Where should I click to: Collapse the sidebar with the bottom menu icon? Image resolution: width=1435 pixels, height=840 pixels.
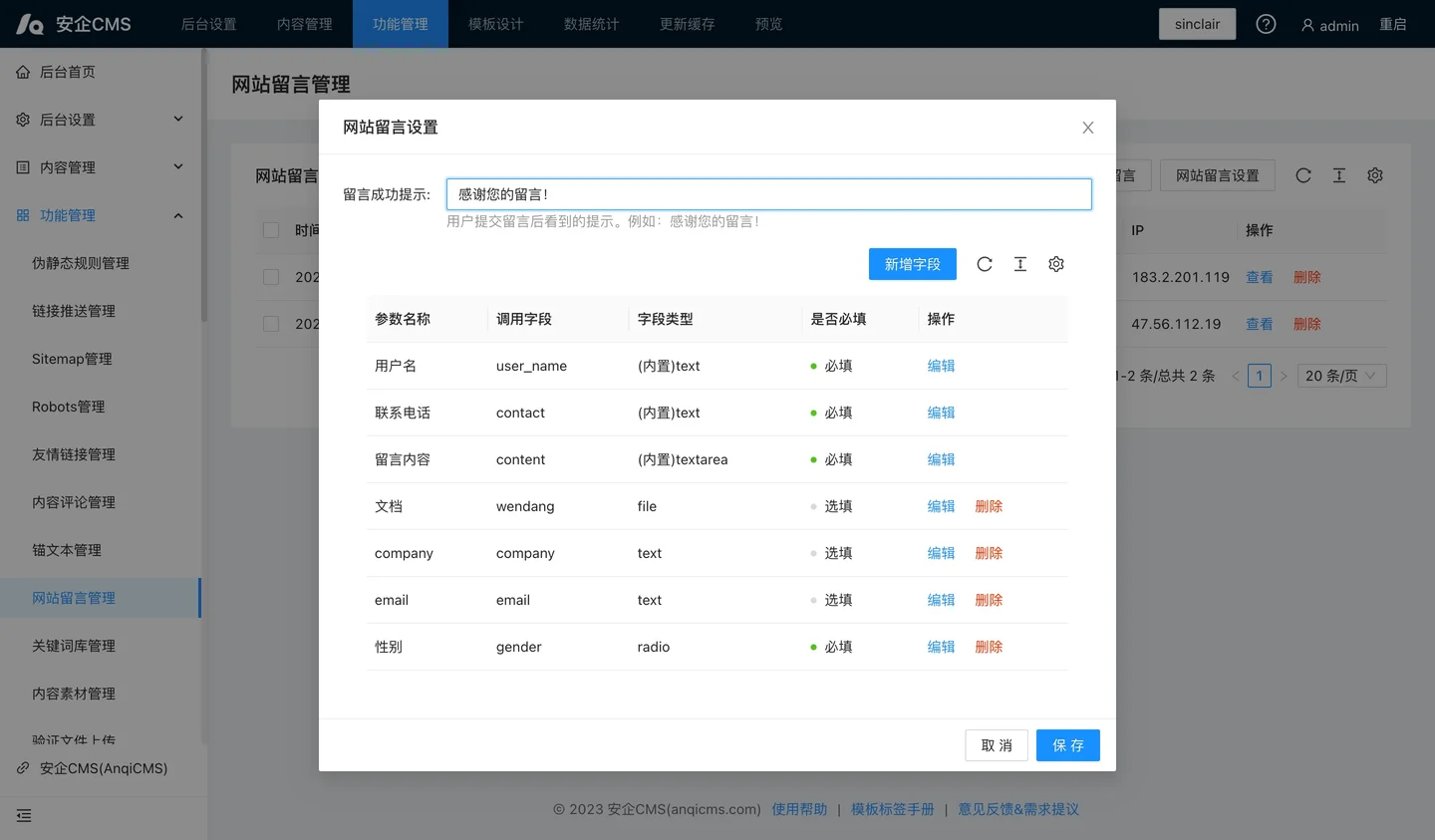24,816
